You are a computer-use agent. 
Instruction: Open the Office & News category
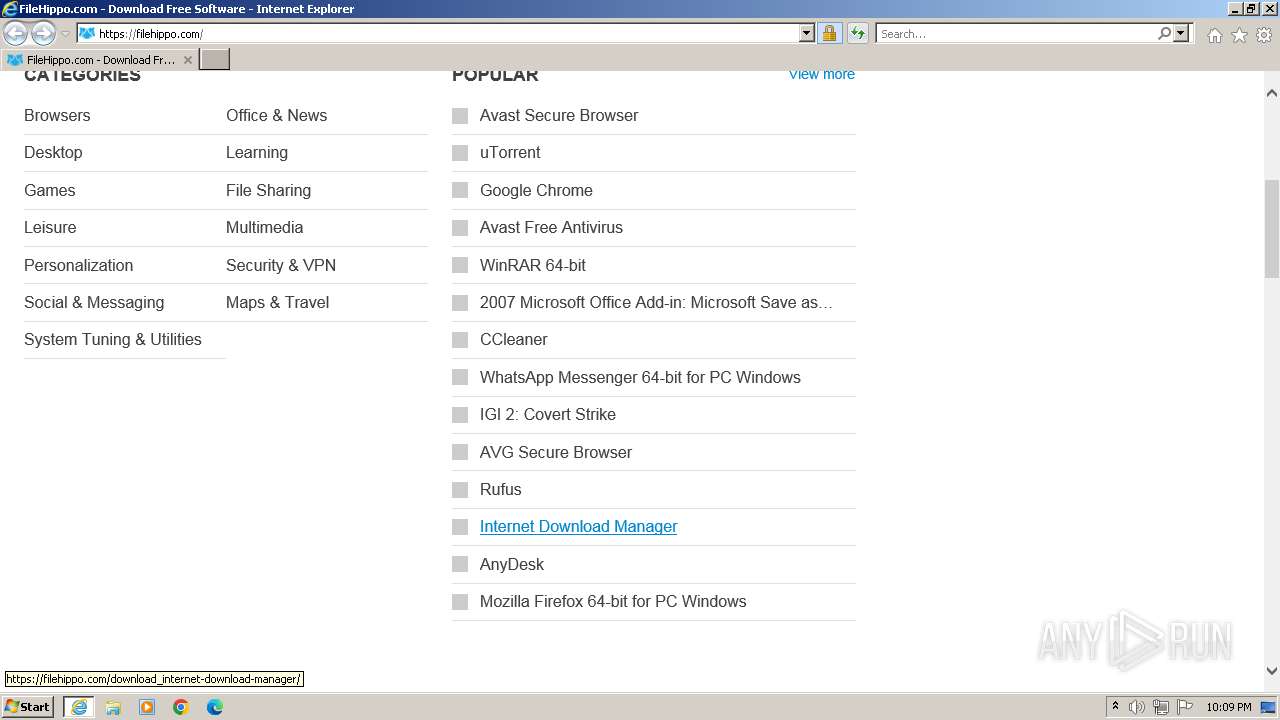point(276,115)
